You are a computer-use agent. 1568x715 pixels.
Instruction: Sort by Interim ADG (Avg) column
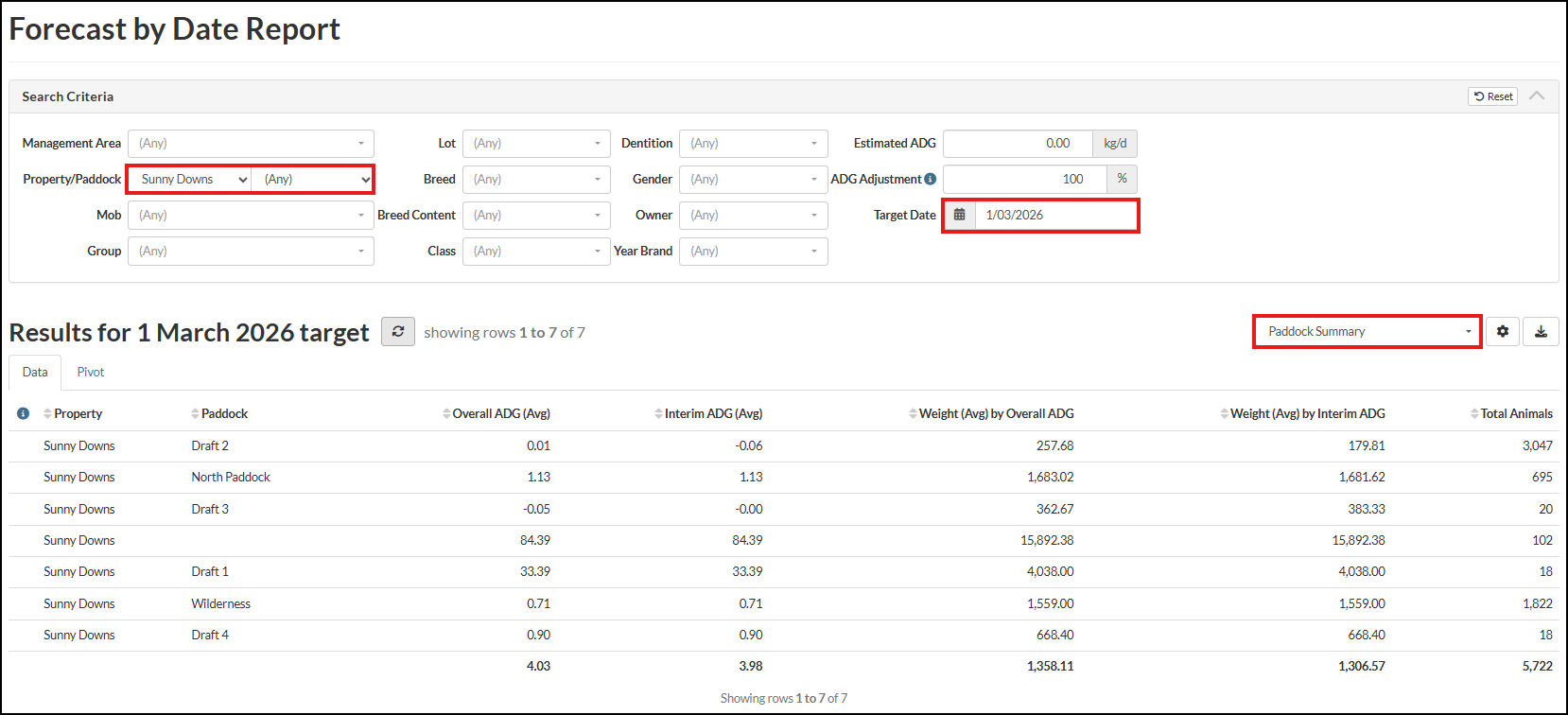point(708,414)
